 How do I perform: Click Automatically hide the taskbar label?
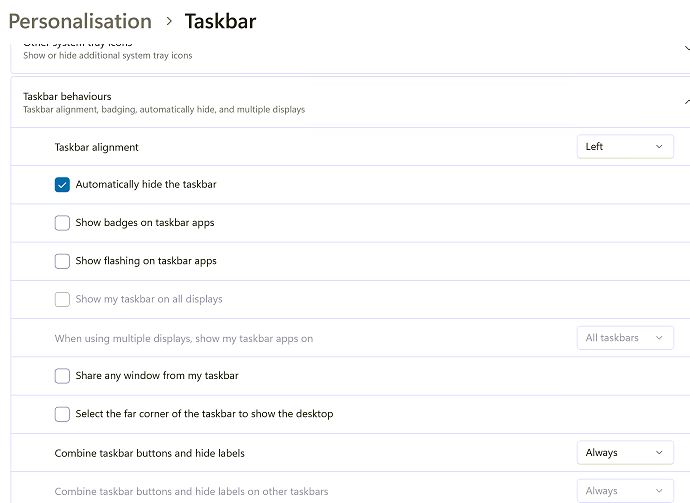[x=146, y=185]
